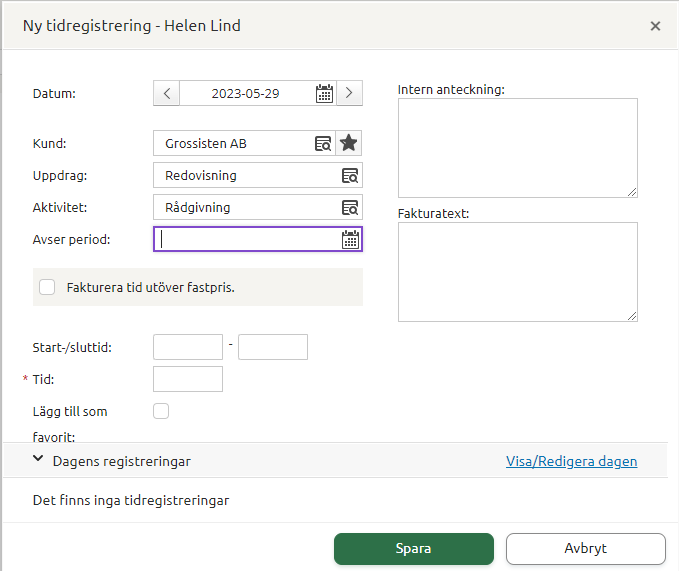
Task: Check the Lägg till som favorit box
Action: point(161,410)
